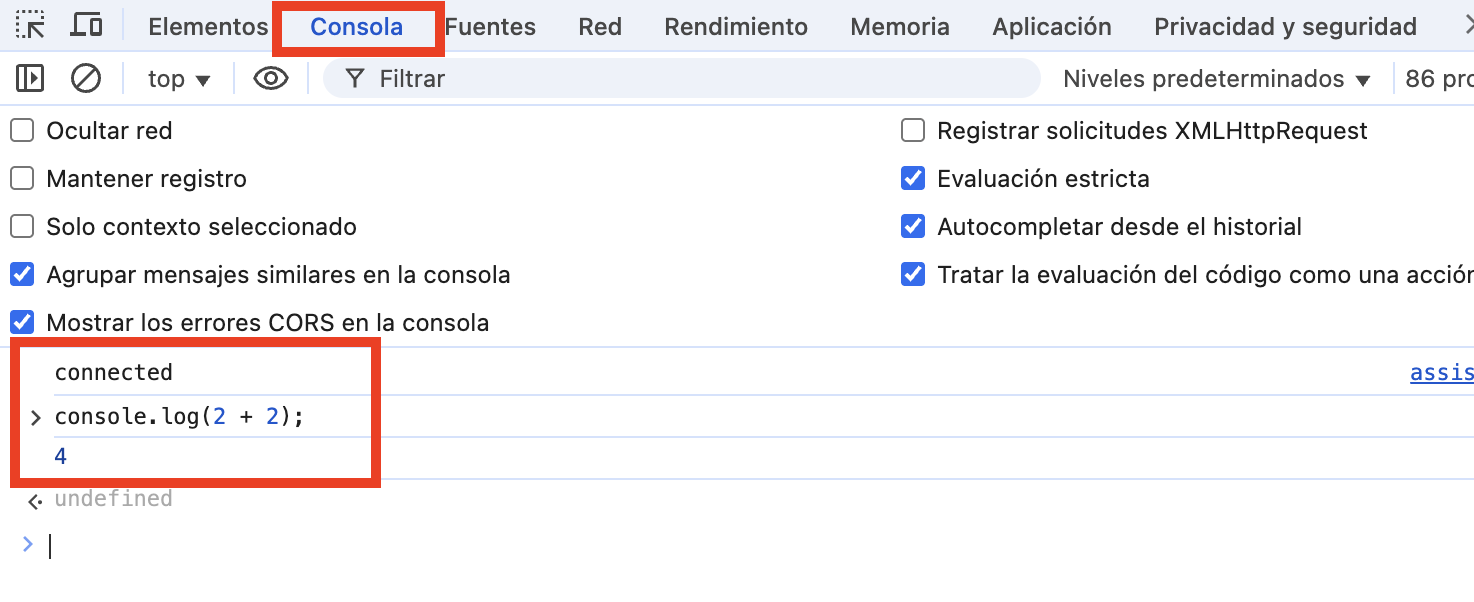Click the funnel filter icon
1474x602 pixels.
coord(354,78)
